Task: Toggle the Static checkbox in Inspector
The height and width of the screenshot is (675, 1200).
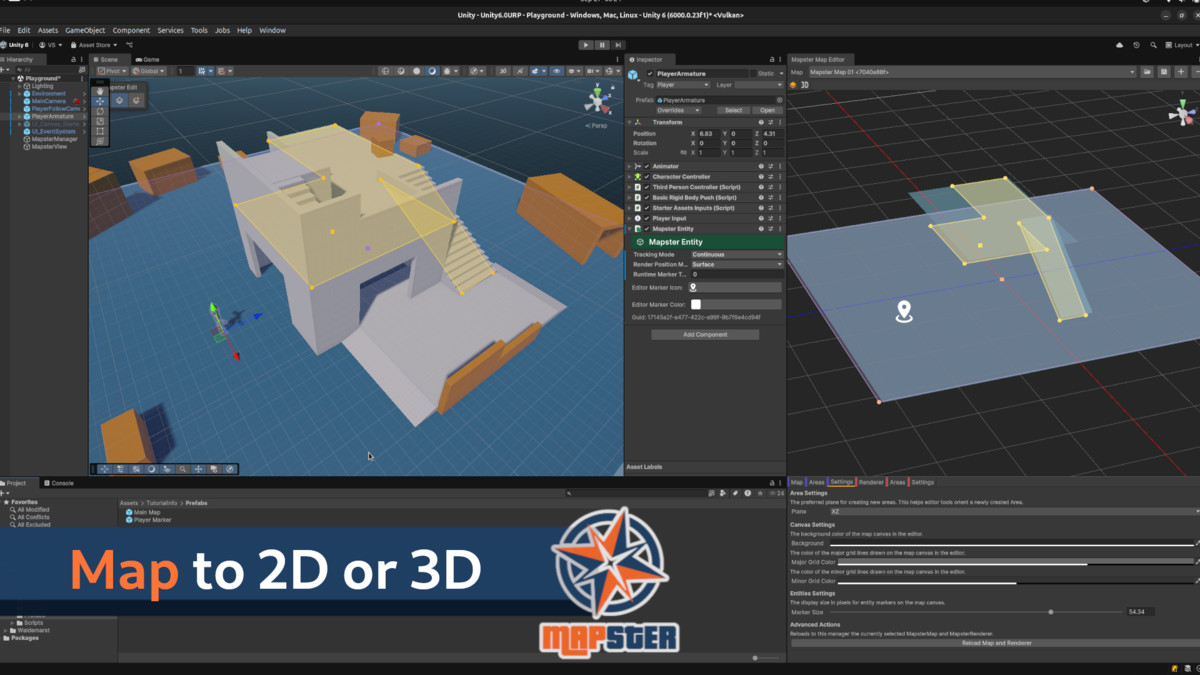Action: coord(752,74)
